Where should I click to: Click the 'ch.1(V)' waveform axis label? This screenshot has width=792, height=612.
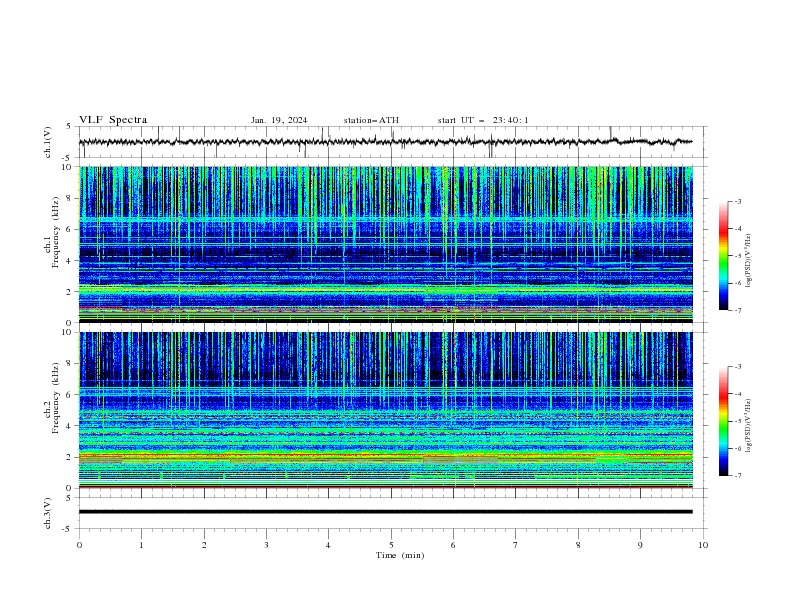48,142
